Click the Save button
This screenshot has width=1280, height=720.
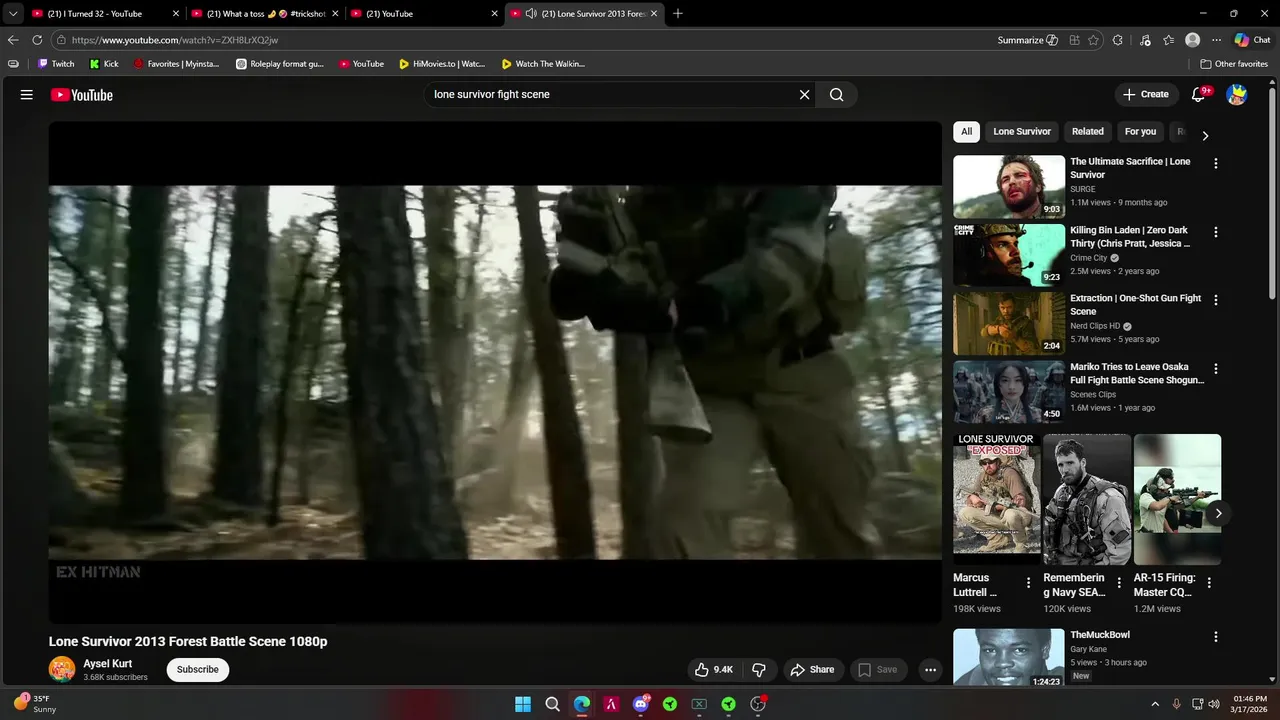pos(878,670)
